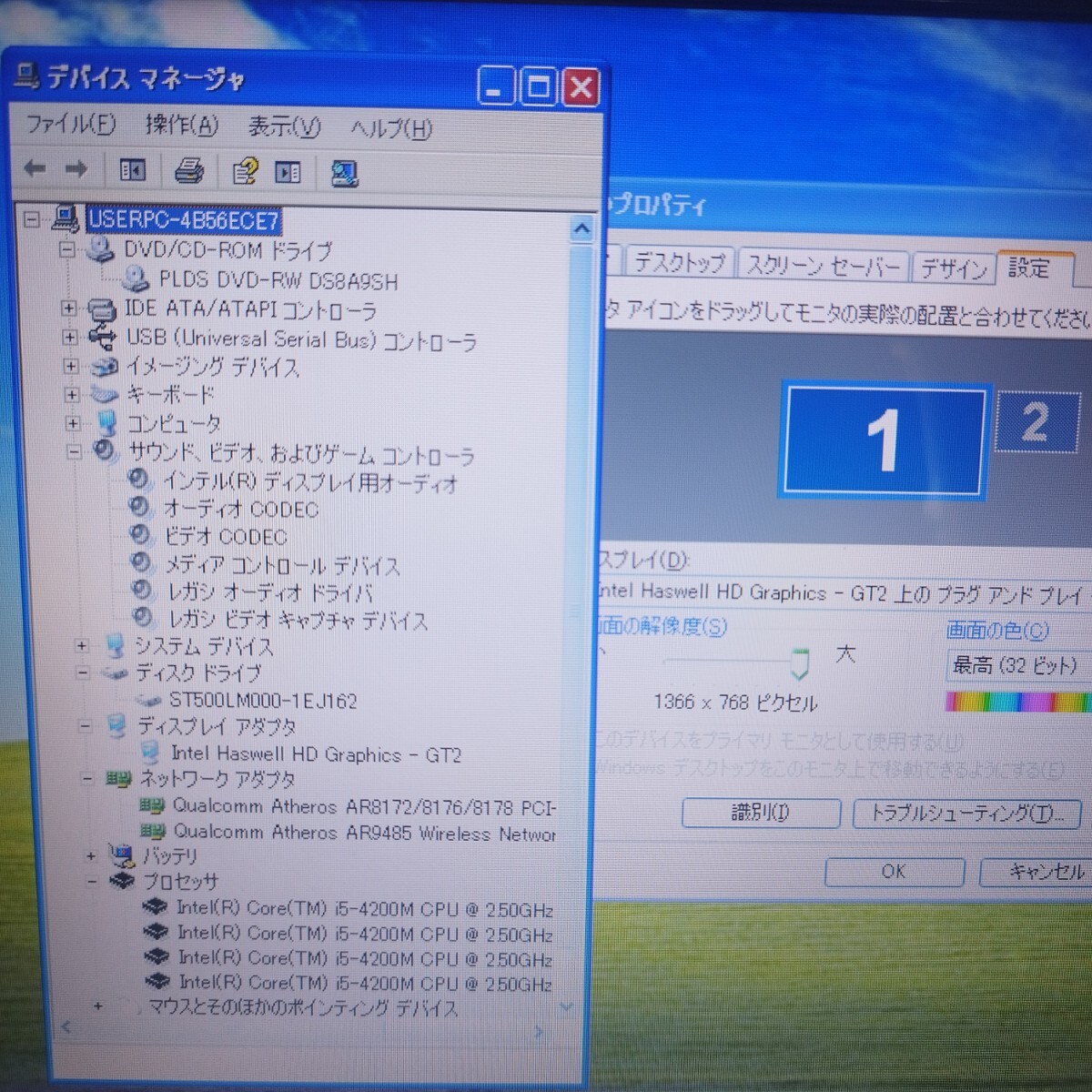Click the Print toolbar icon
The width and height of the screenshot is (1092, 1092).
point(188,170)
